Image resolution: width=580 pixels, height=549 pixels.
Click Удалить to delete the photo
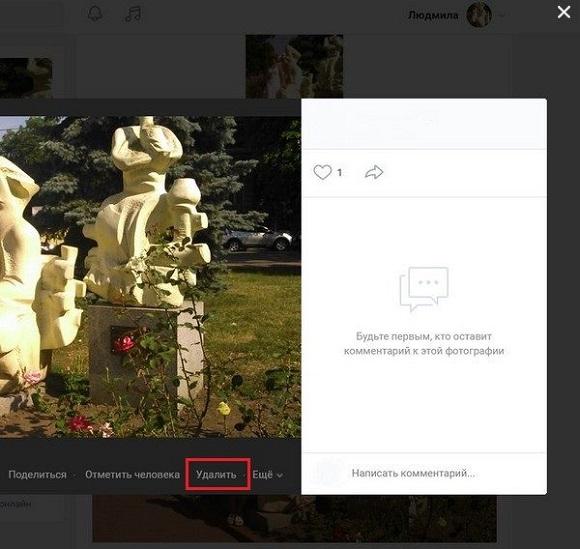(216, 475)
